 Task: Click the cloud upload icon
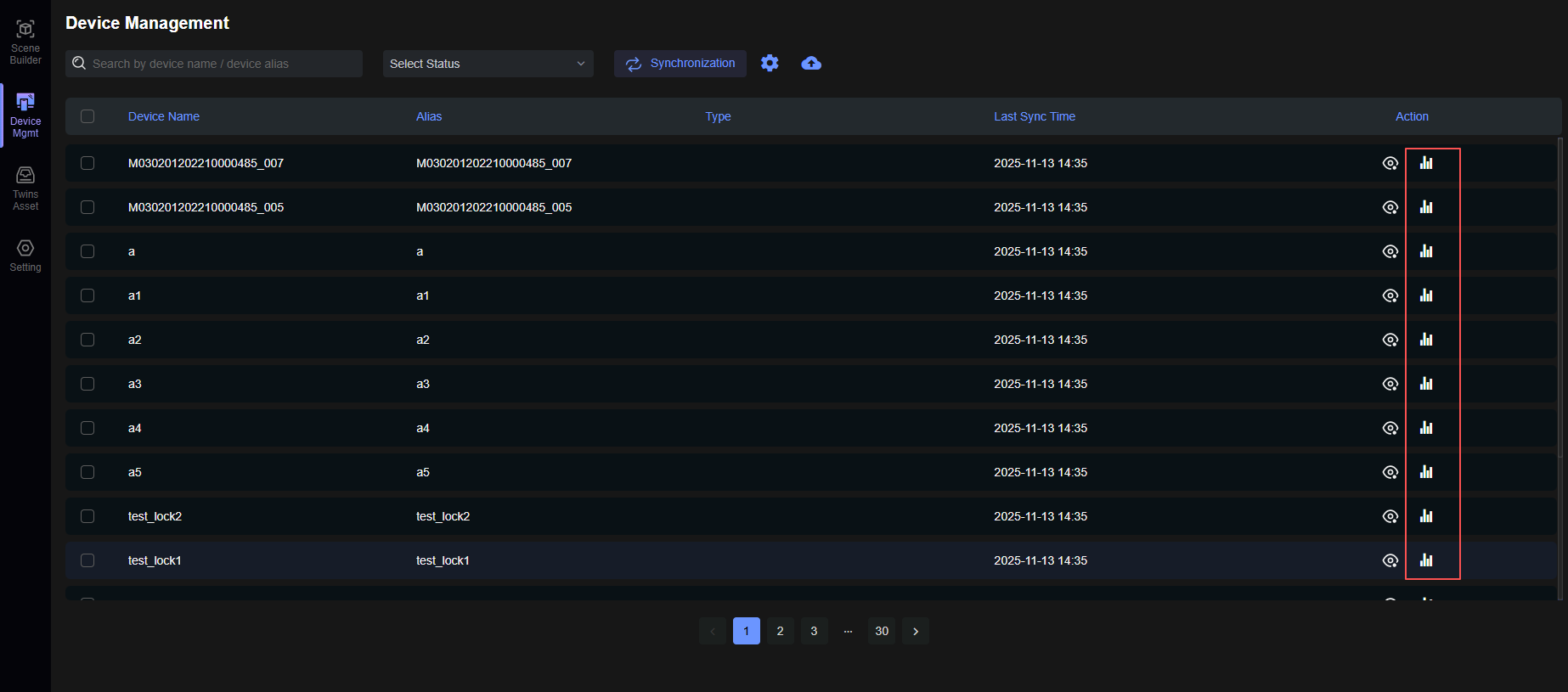pyautogui.click(x=811, y=63)
